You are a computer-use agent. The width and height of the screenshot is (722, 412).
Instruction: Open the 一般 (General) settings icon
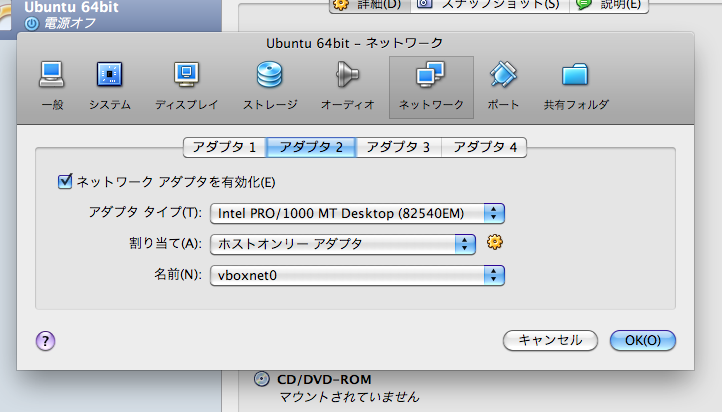point(52,83)
